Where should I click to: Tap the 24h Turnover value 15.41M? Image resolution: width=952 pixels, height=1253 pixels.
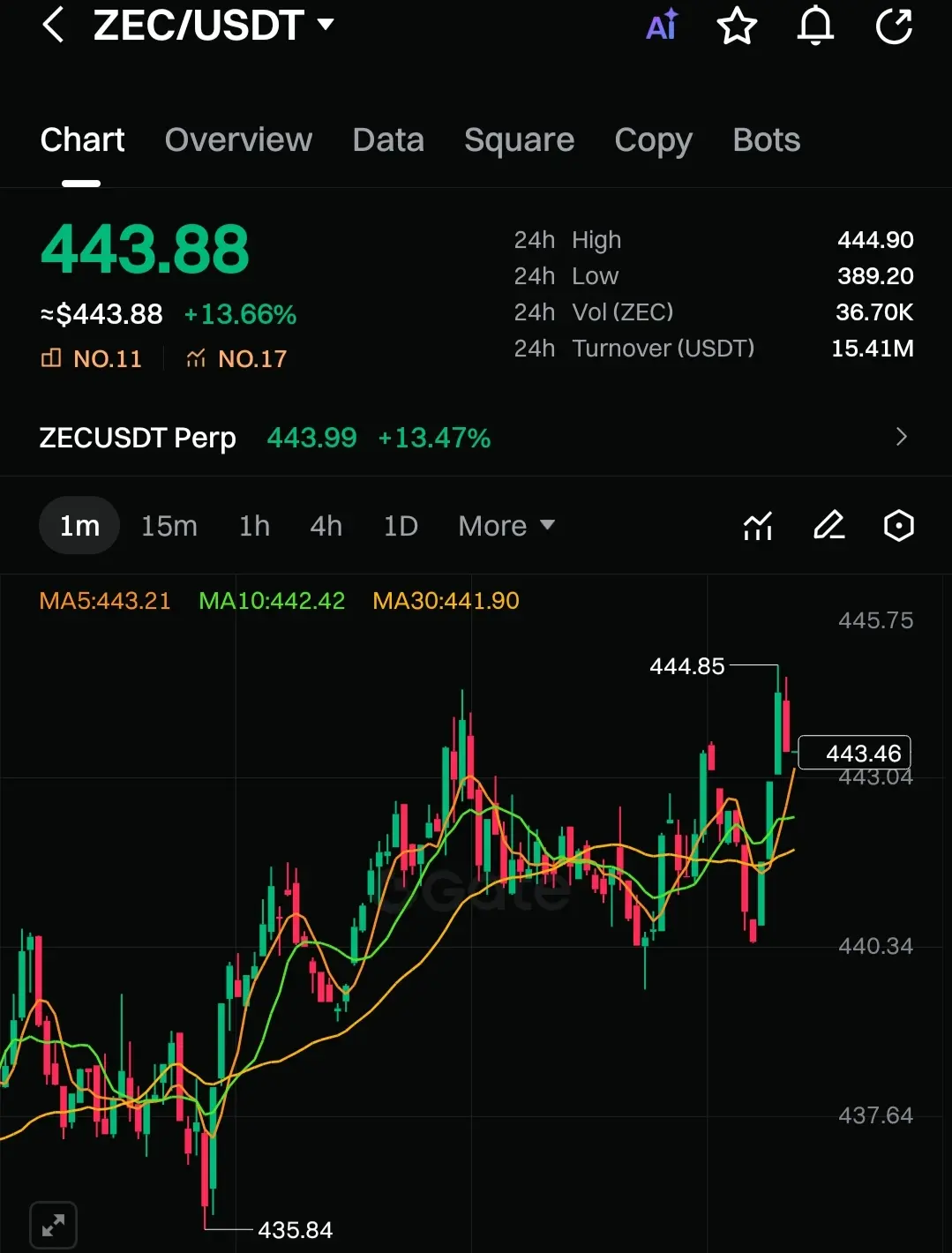pos(873,349)
